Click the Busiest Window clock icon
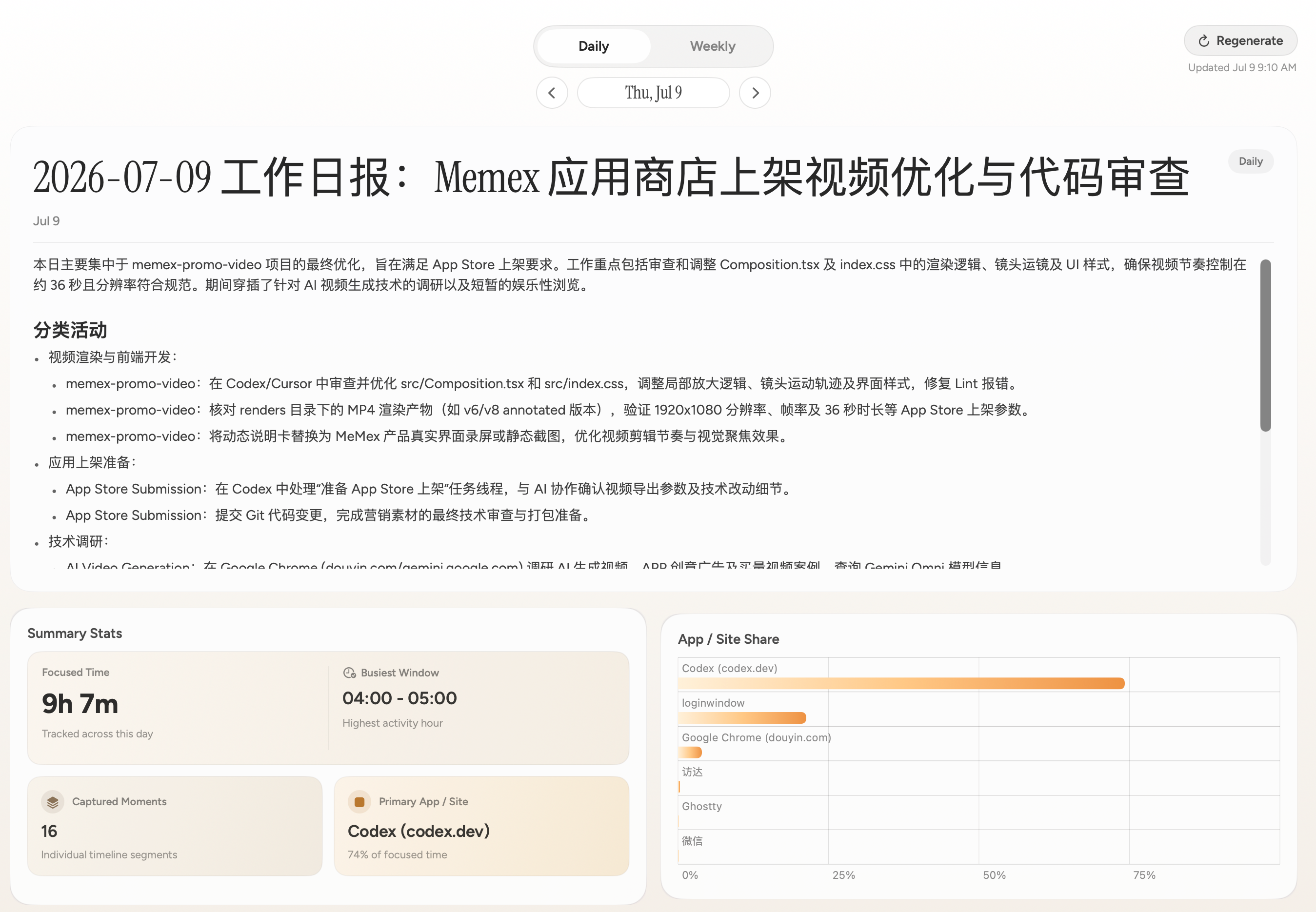This screenshot has width=1316, height=912. click(x=349, y=673)
